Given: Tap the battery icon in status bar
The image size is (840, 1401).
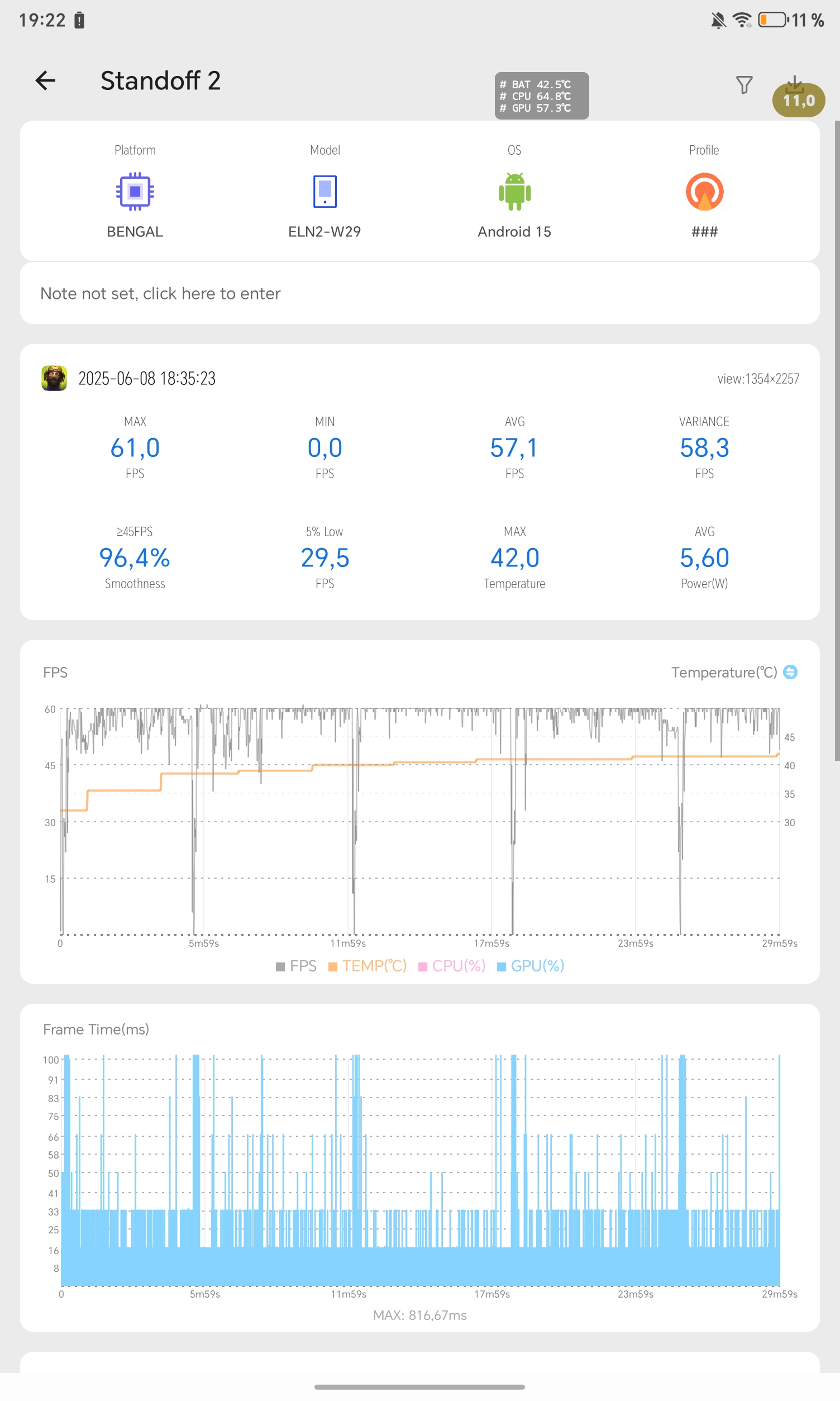Looking at the screenshot, I should point(773,20).
